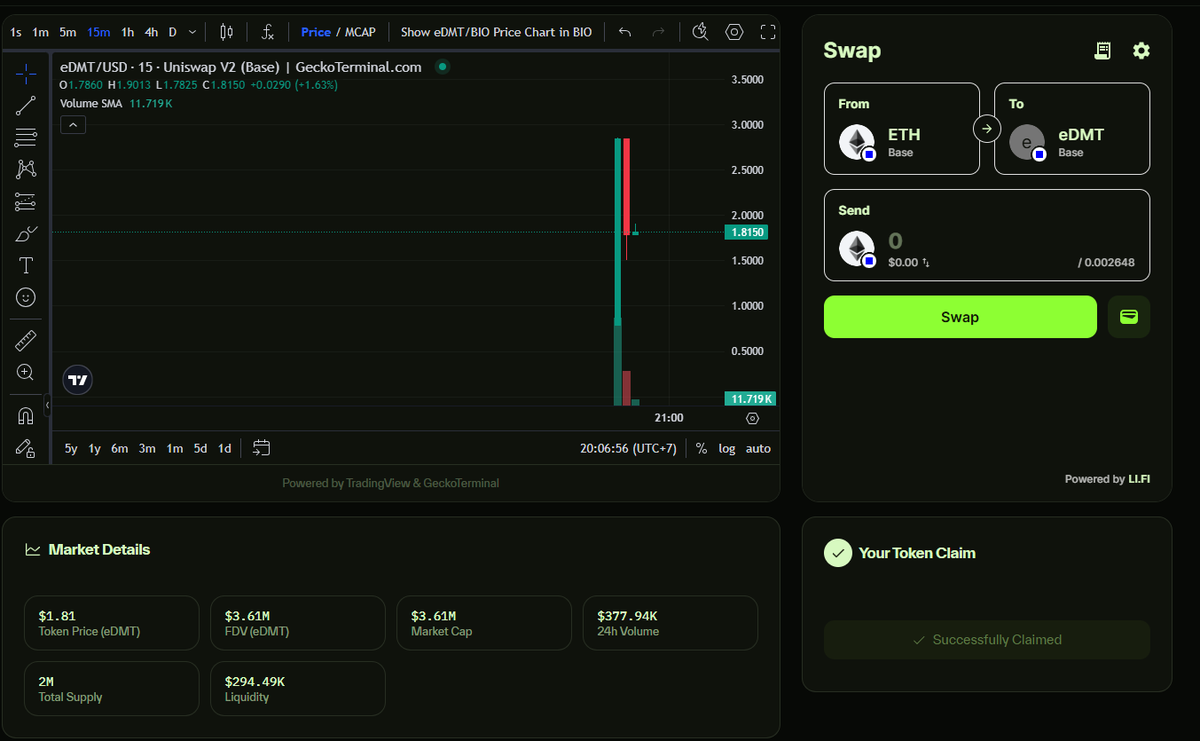Image resolution: width=1200 pixels, height=741 pixels.
Task: Toggle the magnet mode tool
Action: point(26,415)
